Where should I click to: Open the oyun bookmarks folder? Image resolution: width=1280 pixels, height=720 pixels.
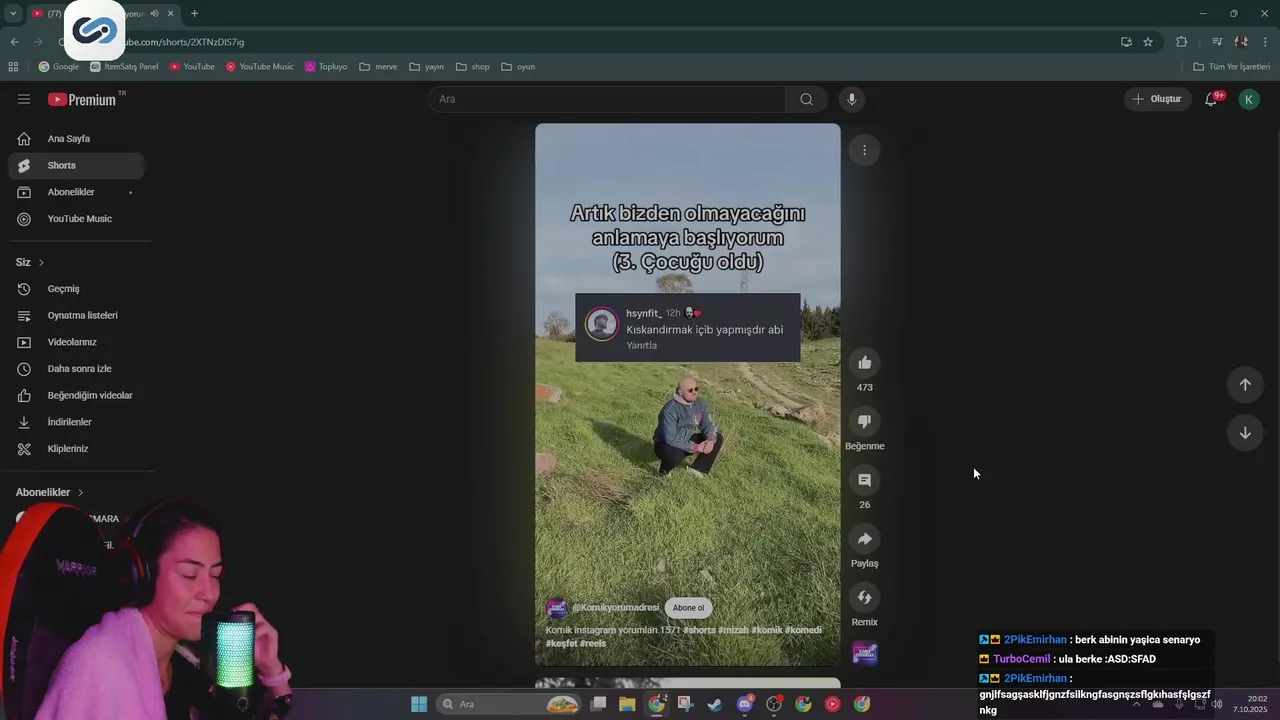click(518, 67)
